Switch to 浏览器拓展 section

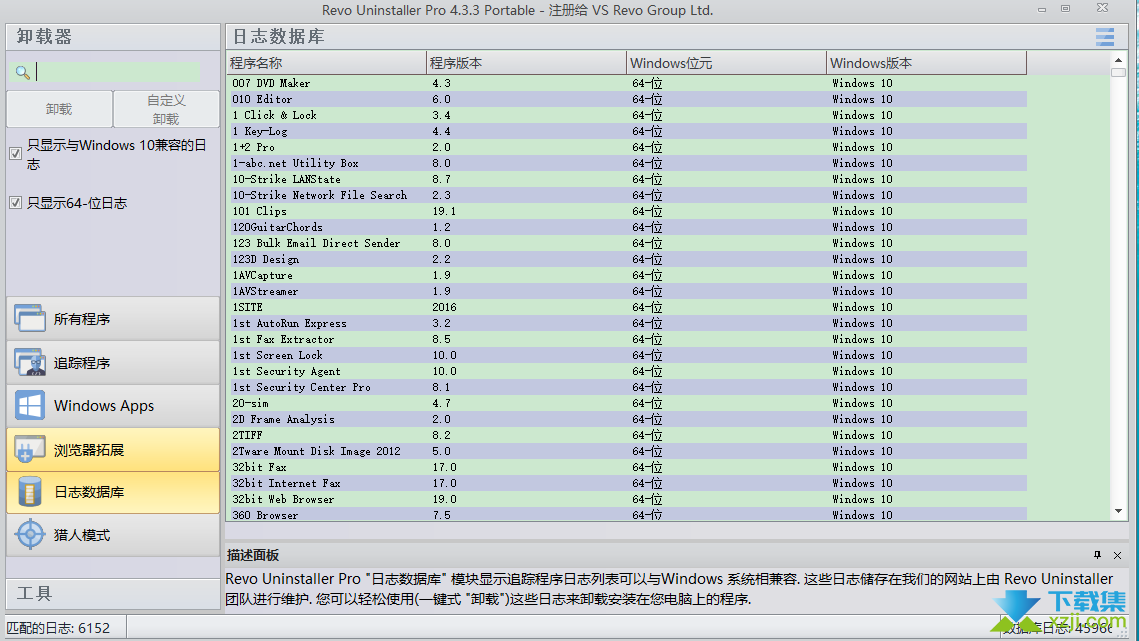tap(113, 449)
